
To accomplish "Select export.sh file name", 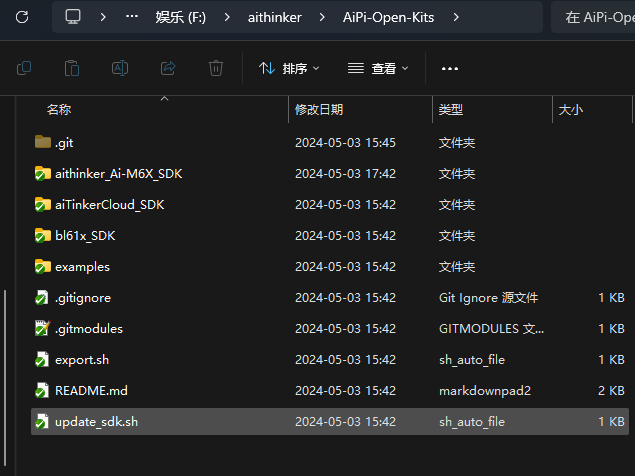I will coord(82,360).
